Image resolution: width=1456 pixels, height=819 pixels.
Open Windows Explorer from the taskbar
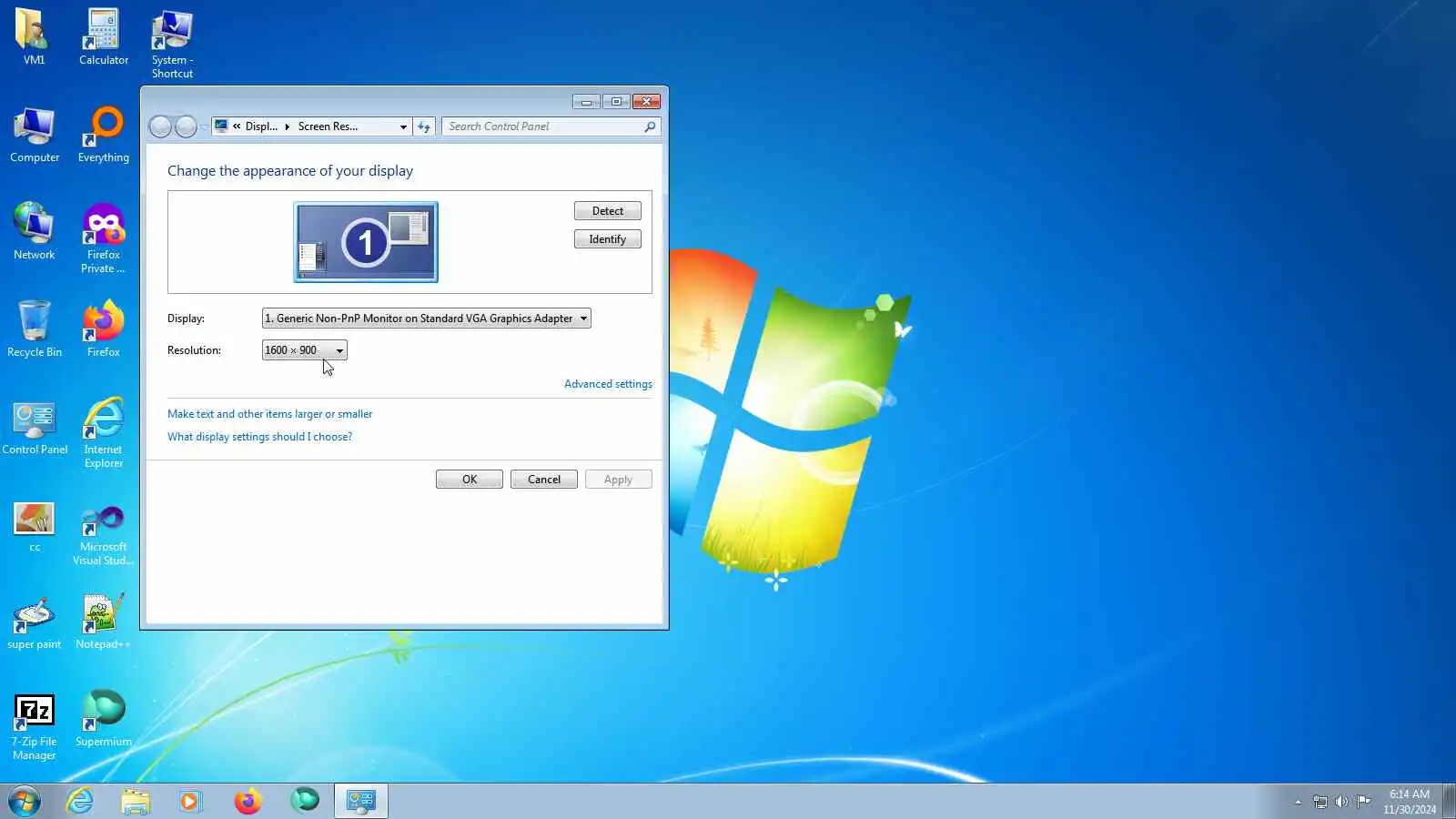pyautogui.click(x=136, y=802)
